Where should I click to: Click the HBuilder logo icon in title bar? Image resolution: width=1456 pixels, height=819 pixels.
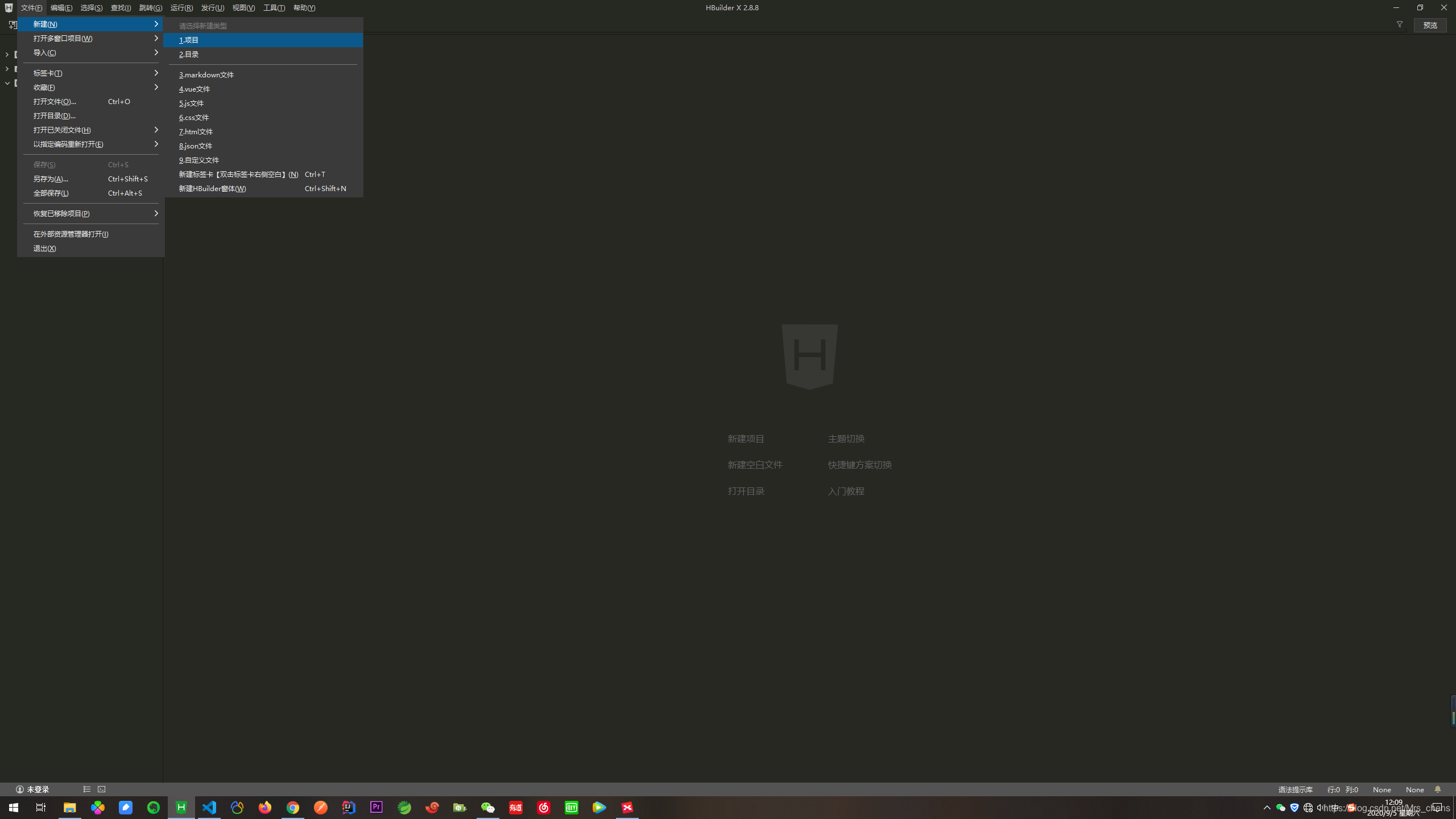point(9,7)
